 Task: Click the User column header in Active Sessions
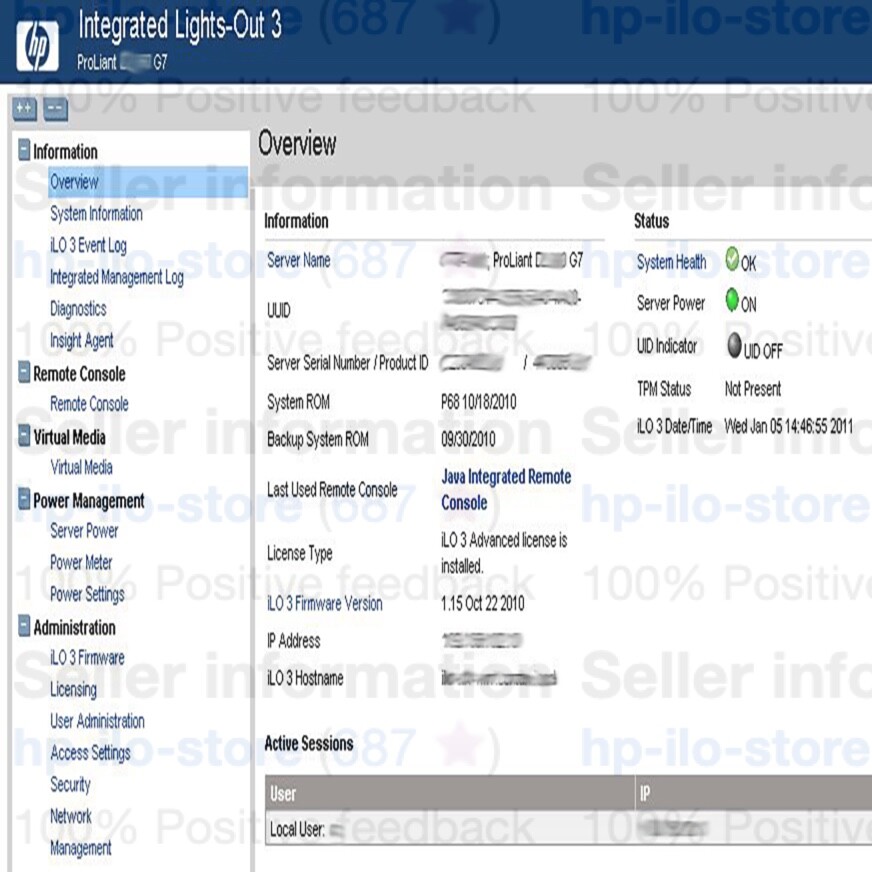pos(450,792)
